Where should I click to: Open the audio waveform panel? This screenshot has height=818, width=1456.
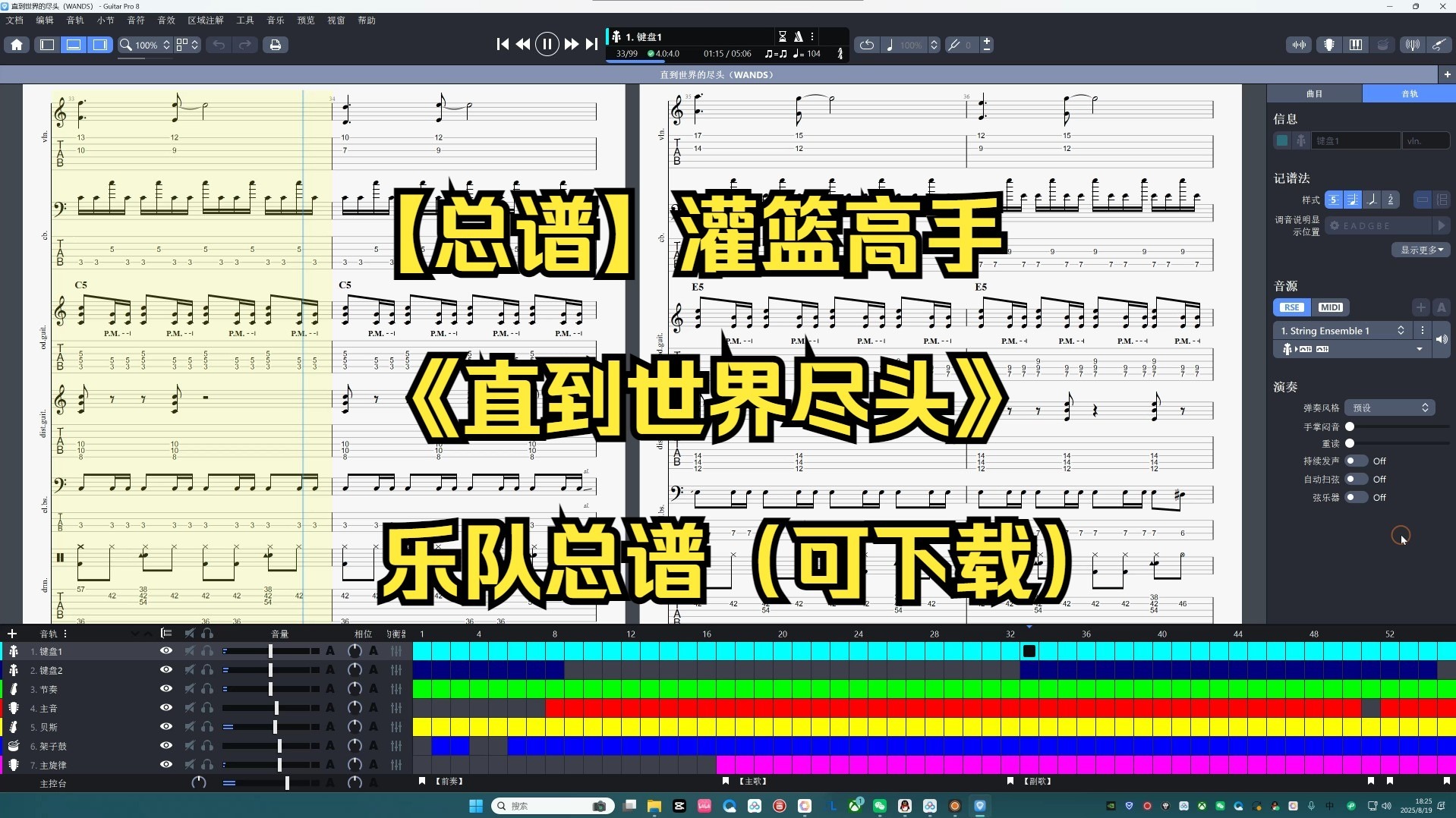point(1299,45)
